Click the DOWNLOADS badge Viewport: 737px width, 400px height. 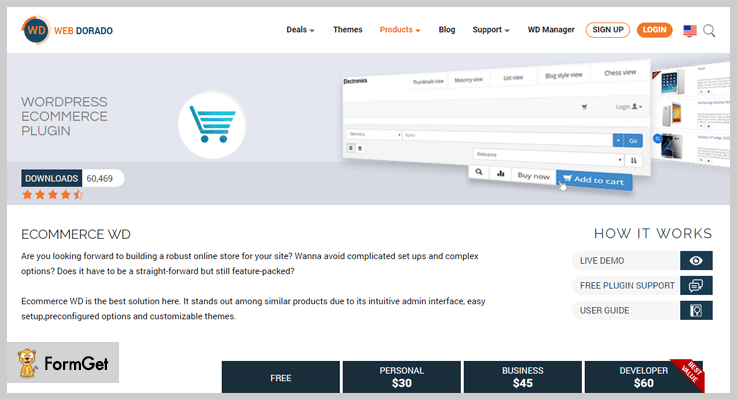click(x=52, y=179)
